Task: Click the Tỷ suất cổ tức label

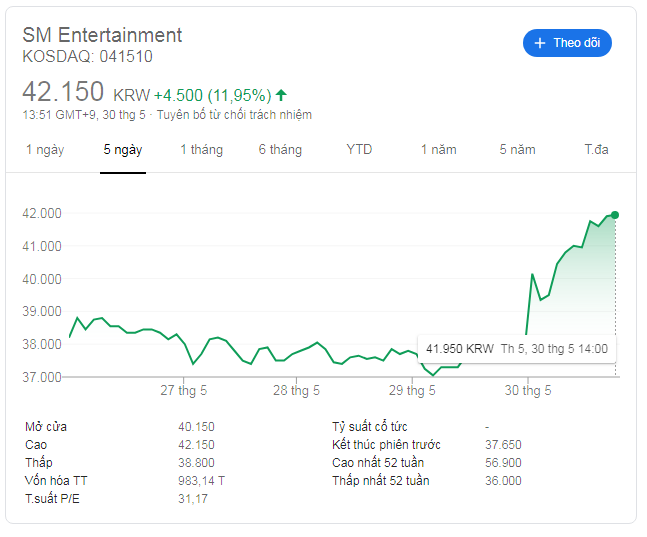Action: click(x=370, y=426)
